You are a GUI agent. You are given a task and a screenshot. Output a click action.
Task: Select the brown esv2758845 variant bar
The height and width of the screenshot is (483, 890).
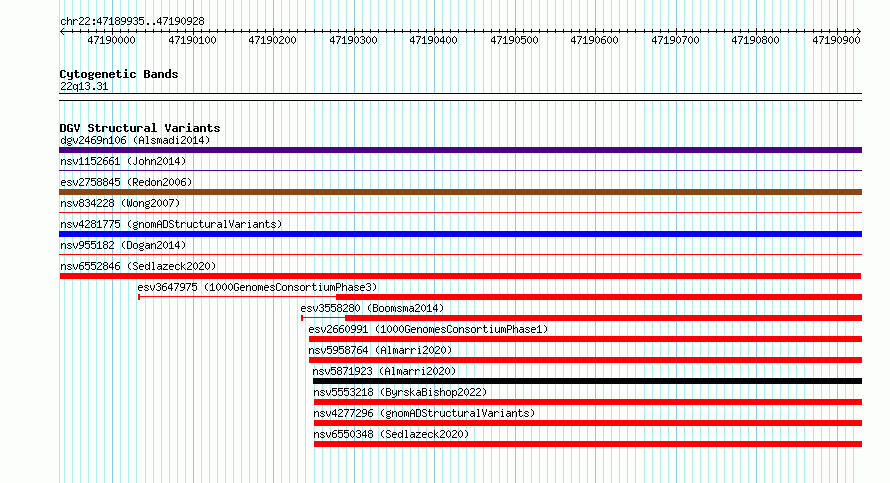pyautogui.click(x=460, y=192)
